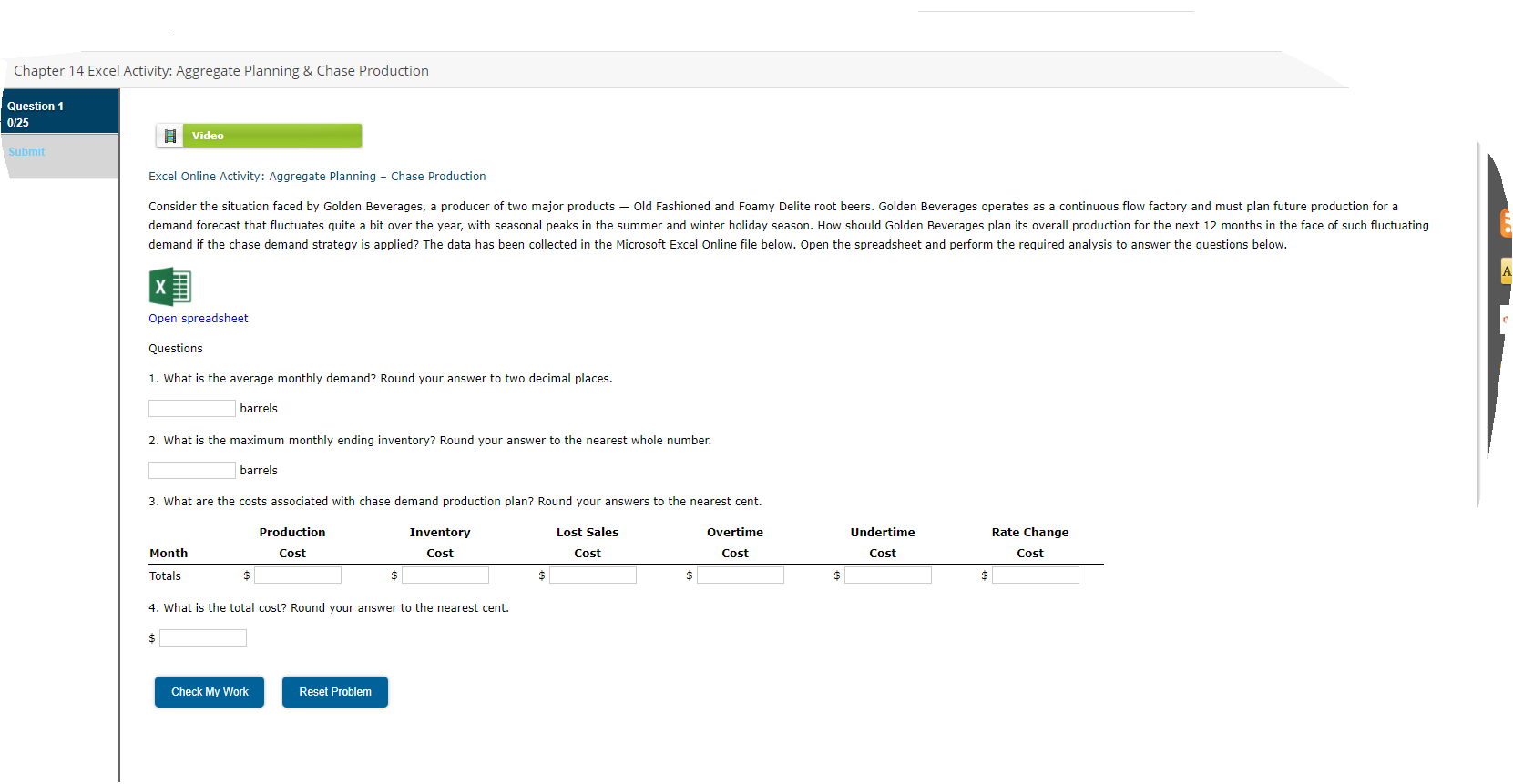Play the green Video button
1513x784 pixels.
tap(272, 136)
